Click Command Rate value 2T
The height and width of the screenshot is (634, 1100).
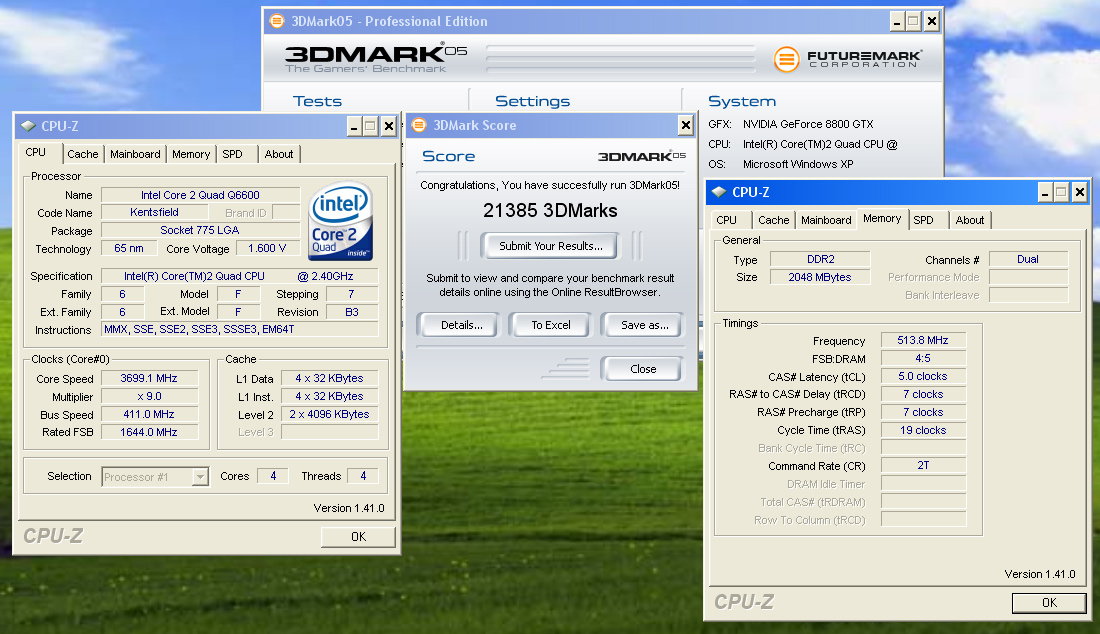pos(923,466)
